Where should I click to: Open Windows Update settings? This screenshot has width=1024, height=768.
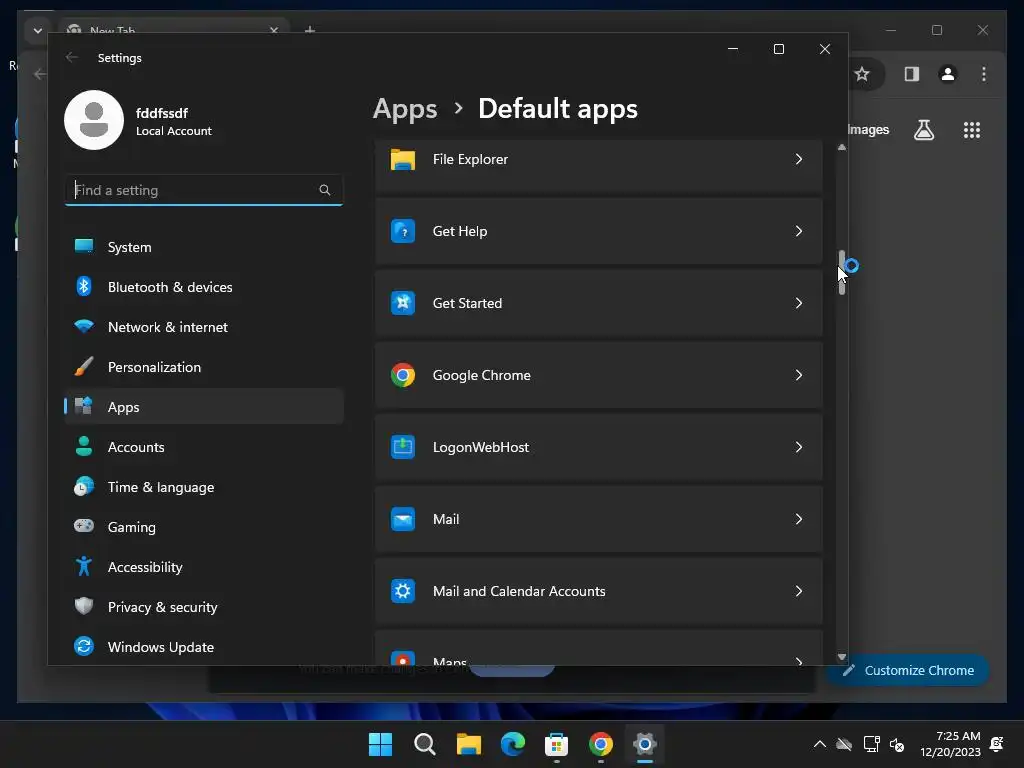coord(204,647)
